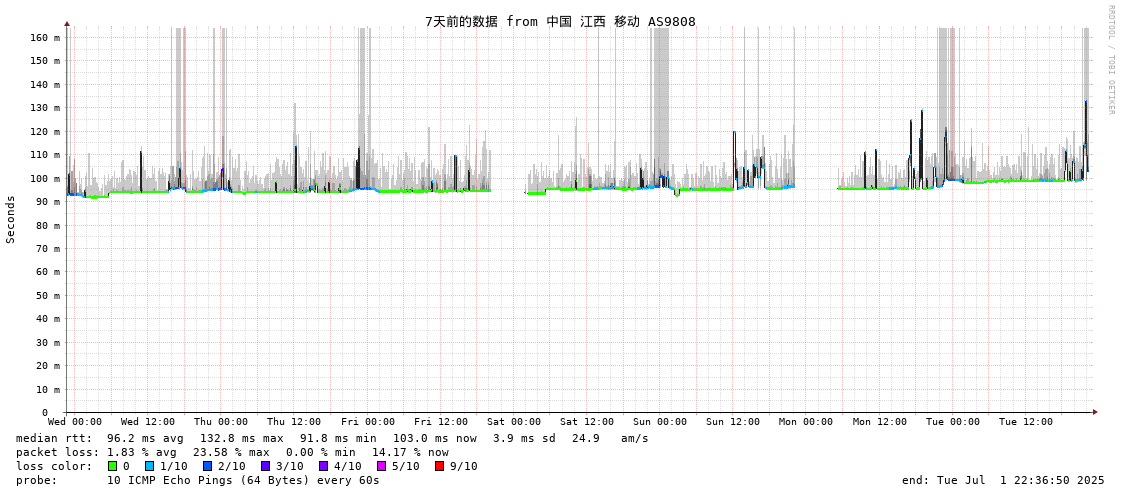Screen dimensions: 1121x494
Task: Click the chart title mentioning AS9808
Action: pos(560,21)
